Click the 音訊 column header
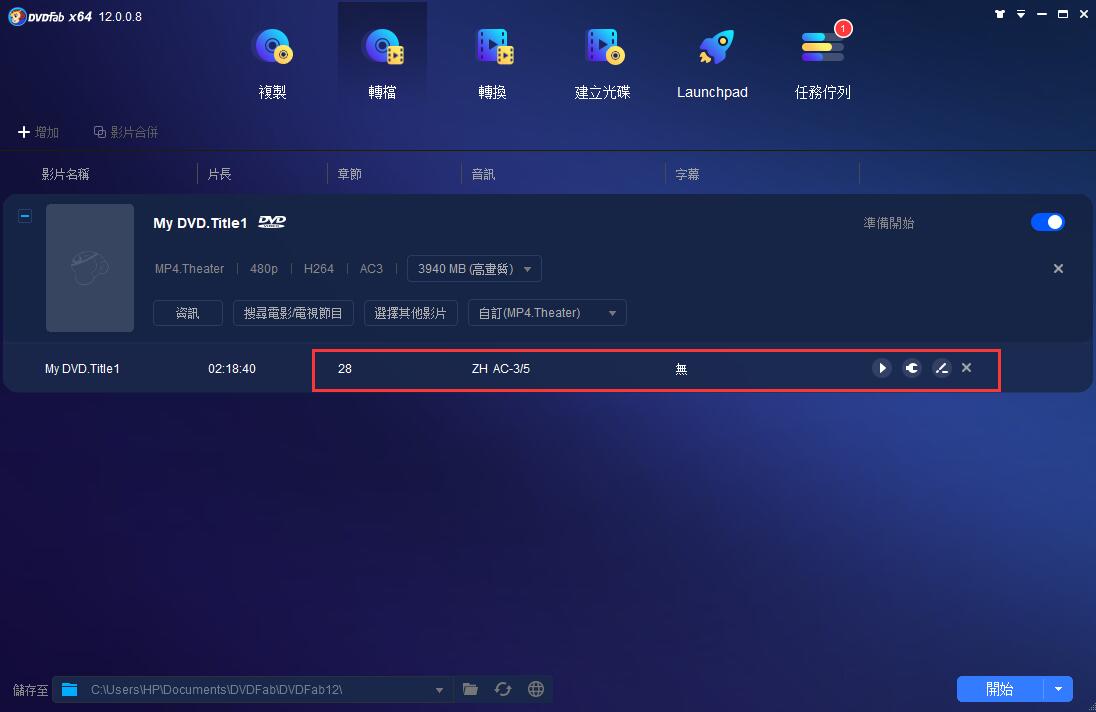 tap(483, 174)
